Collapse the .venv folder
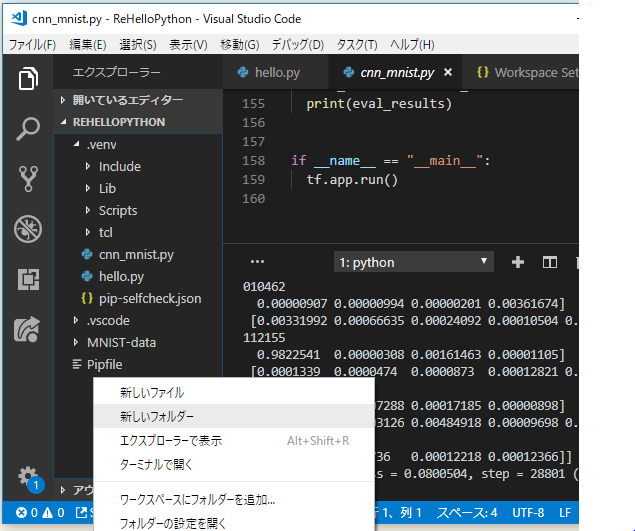 point(77,144)
